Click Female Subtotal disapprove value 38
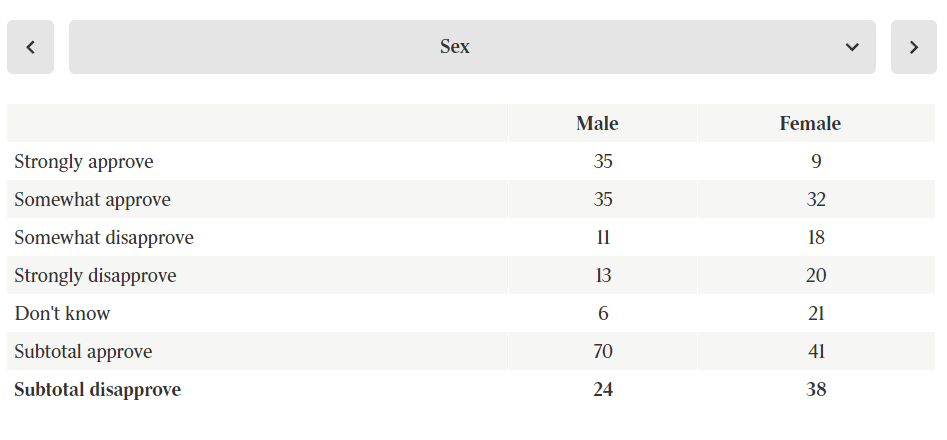The height and width of the screenshot is (440, 947). [x=816, y=390]
